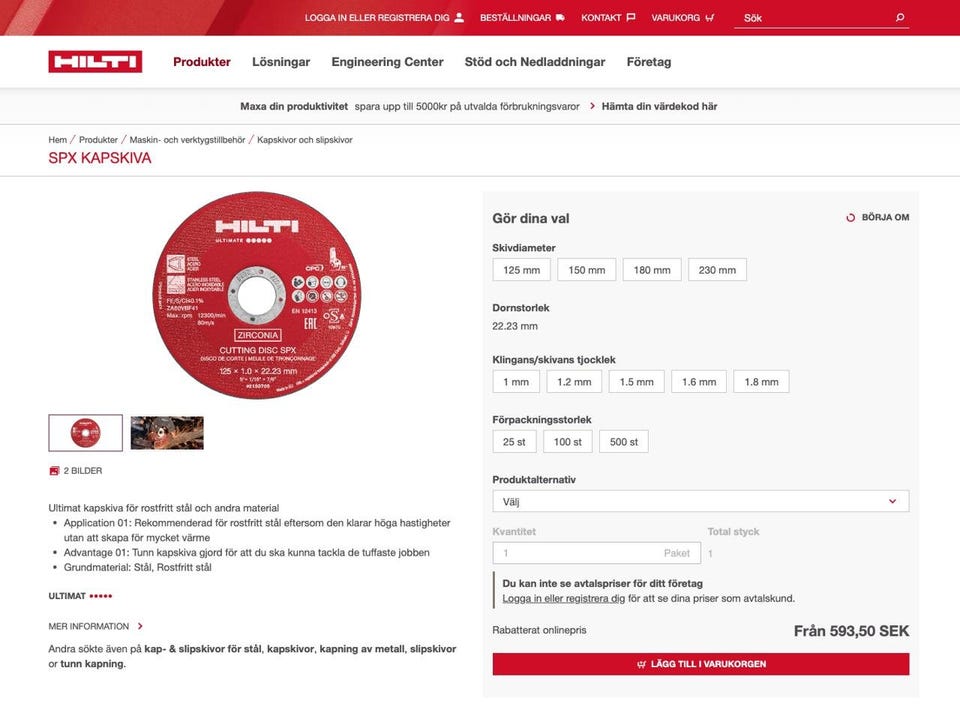960x707 pixels.
Task: Open Stöd och Nedladdningar menu
Action: (534, 62)
